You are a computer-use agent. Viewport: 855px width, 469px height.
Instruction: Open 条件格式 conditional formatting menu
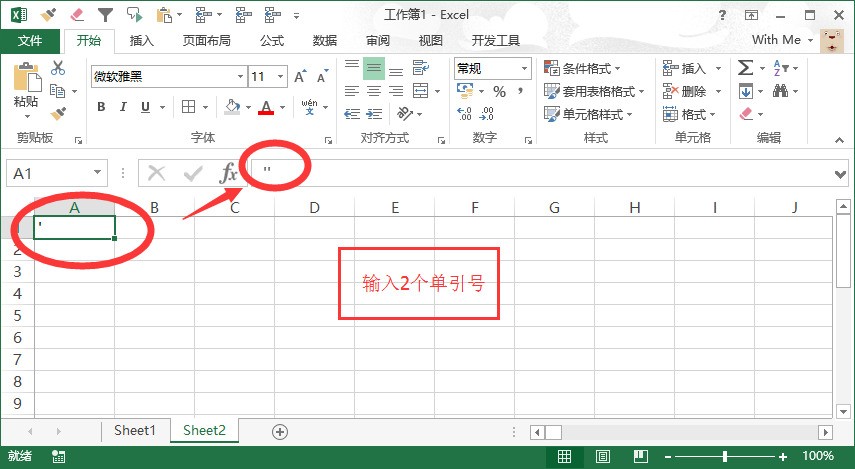click(582, 69)
